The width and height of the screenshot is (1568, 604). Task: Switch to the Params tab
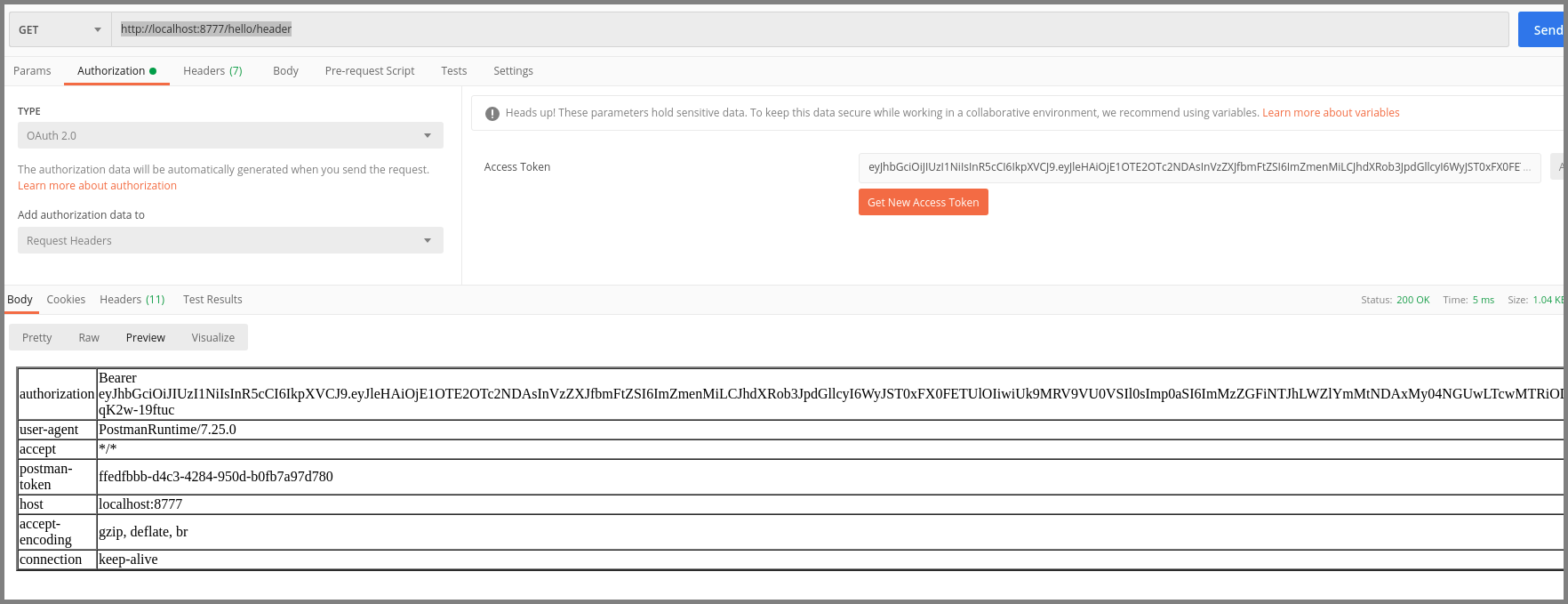point(32,71)
